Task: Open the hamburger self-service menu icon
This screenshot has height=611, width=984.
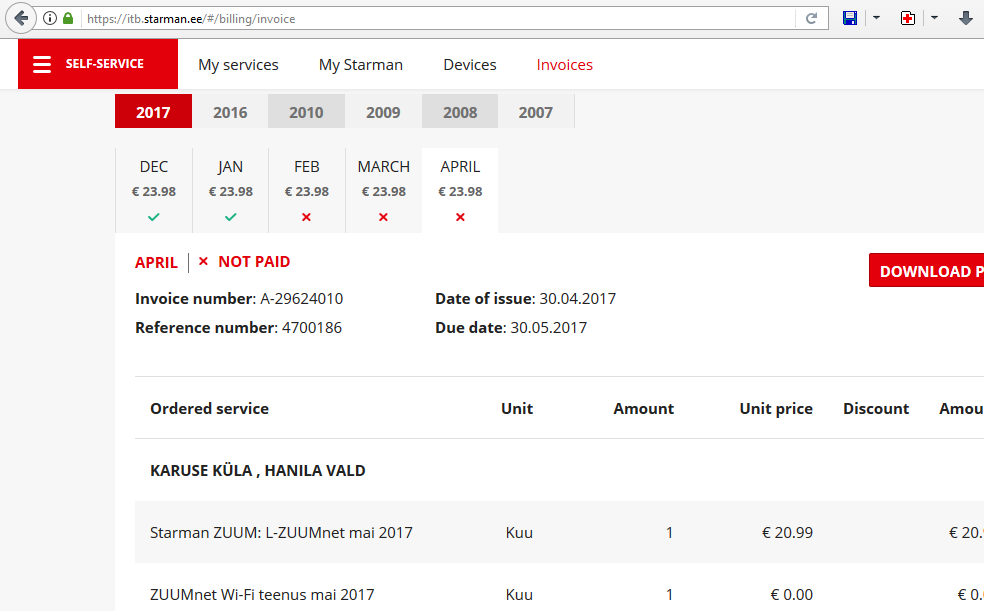Action: pos(41,64)
